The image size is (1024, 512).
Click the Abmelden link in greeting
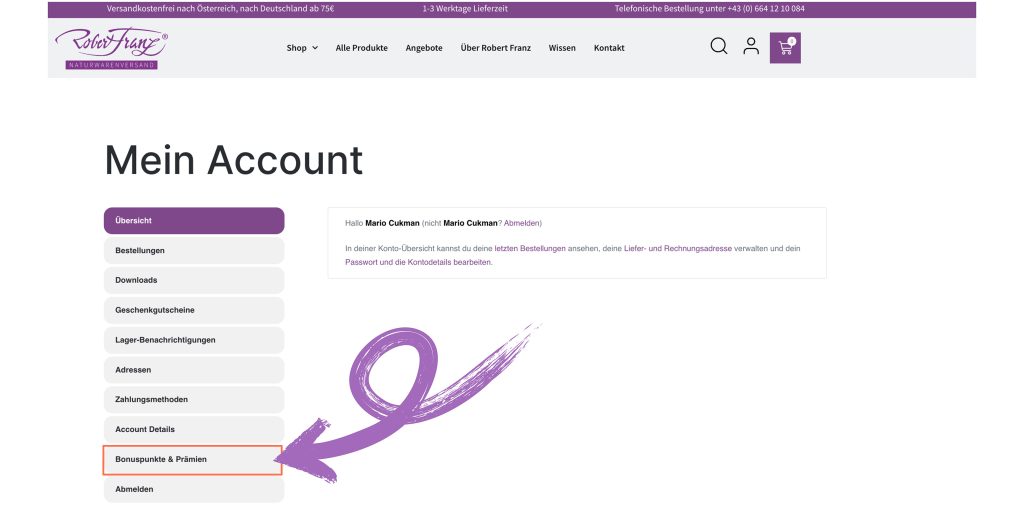522,223
